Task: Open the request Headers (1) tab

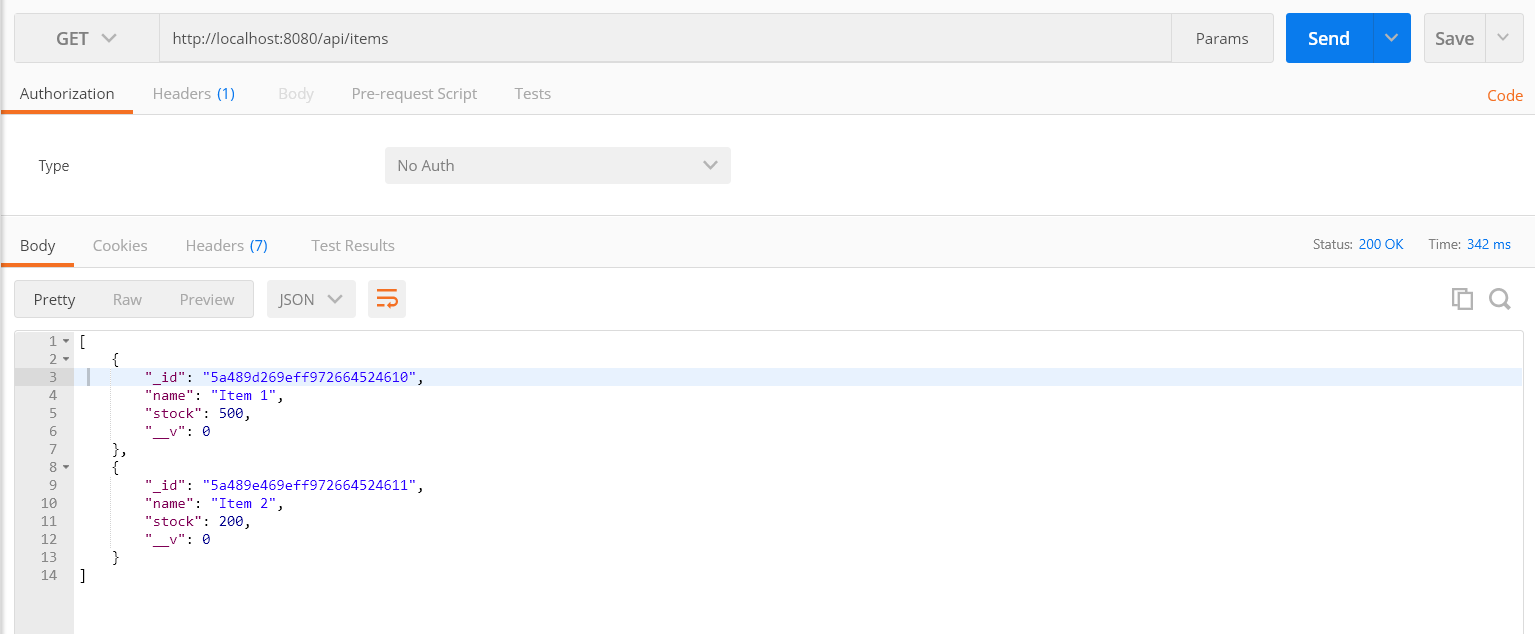Action: 194,93
